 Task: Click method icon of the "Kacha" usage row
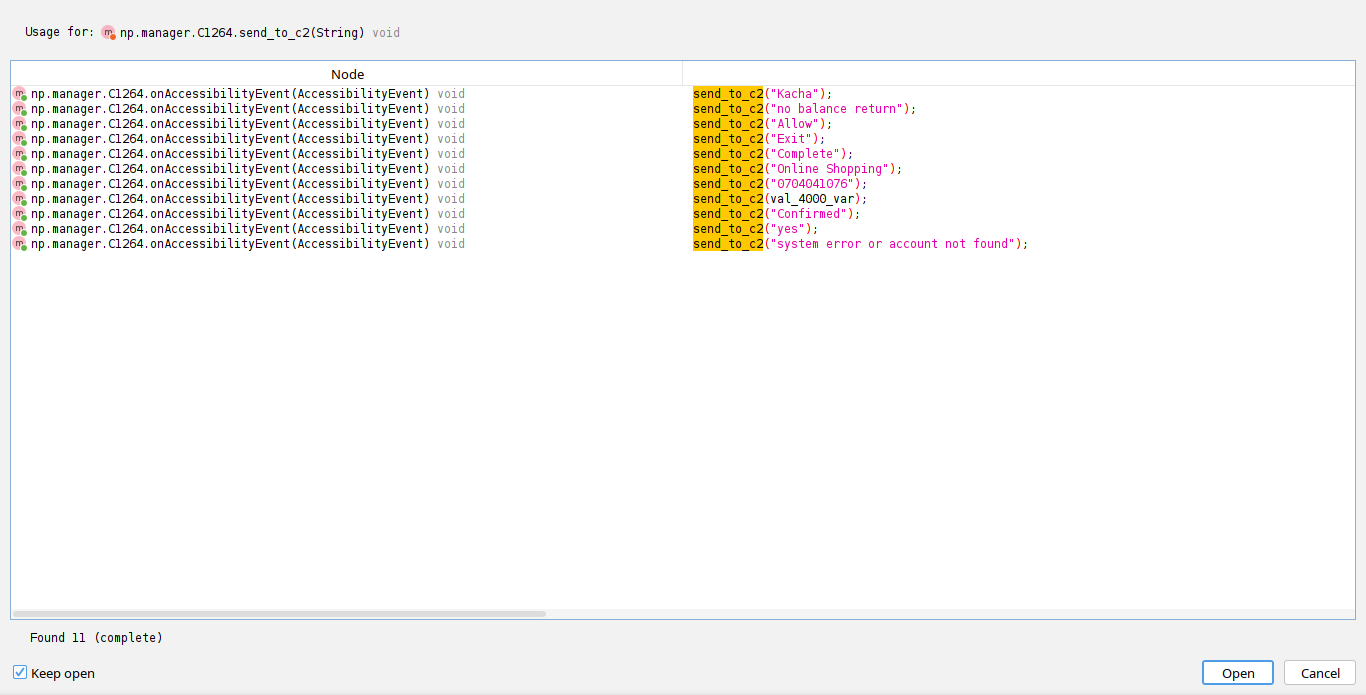point(19,94)
